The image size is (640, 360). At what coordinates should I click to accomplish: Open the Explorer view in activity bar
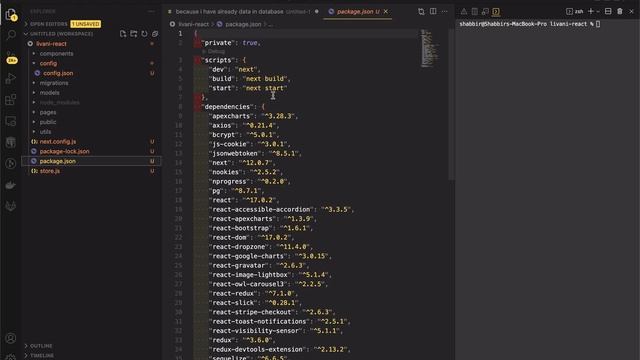pos(11,15)
